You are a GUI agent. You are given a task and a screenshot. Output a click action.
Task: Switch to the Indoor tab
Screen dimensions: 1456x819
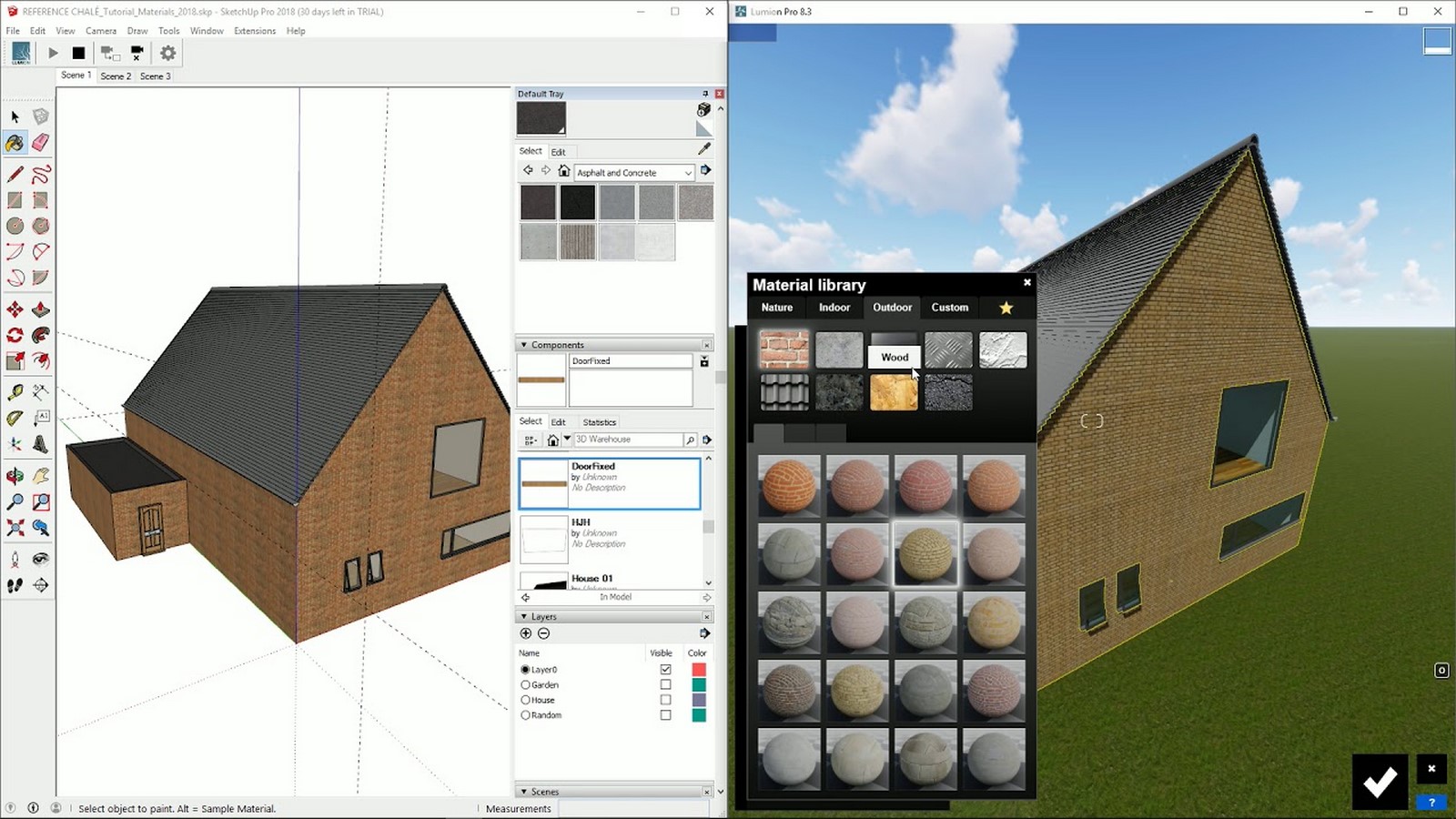click(834, 308)
